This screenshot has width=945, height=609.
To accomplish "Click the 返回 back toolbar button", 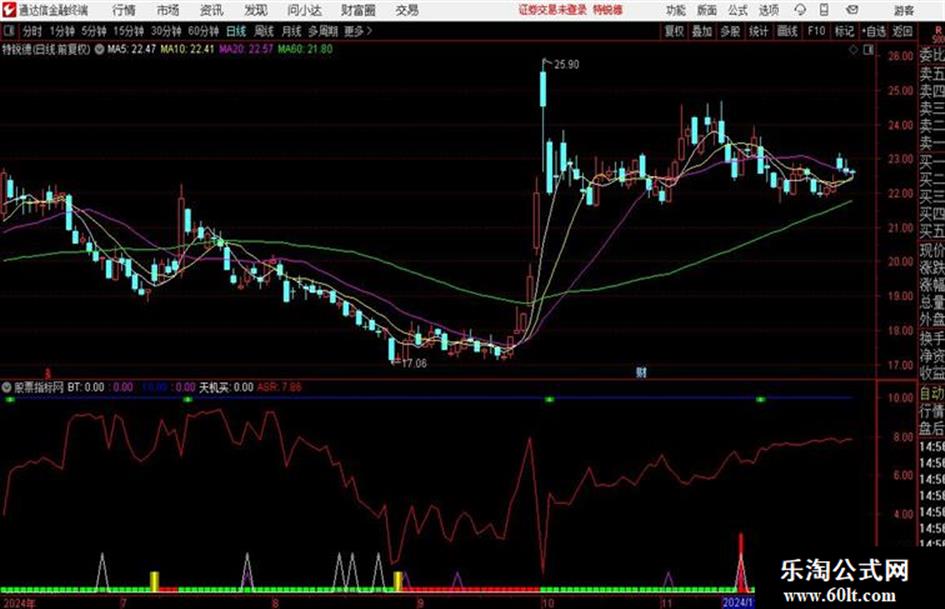I will click(902, 31).
